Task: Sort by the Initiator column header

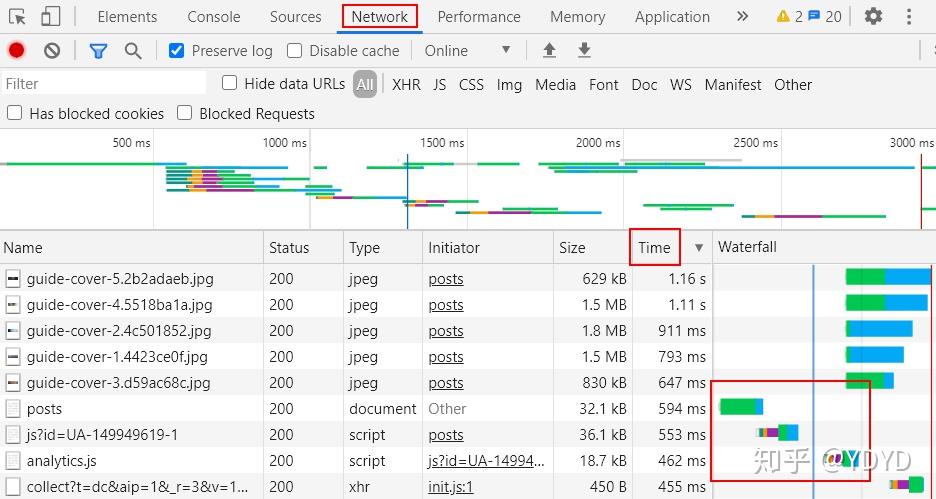Action: 488,248
